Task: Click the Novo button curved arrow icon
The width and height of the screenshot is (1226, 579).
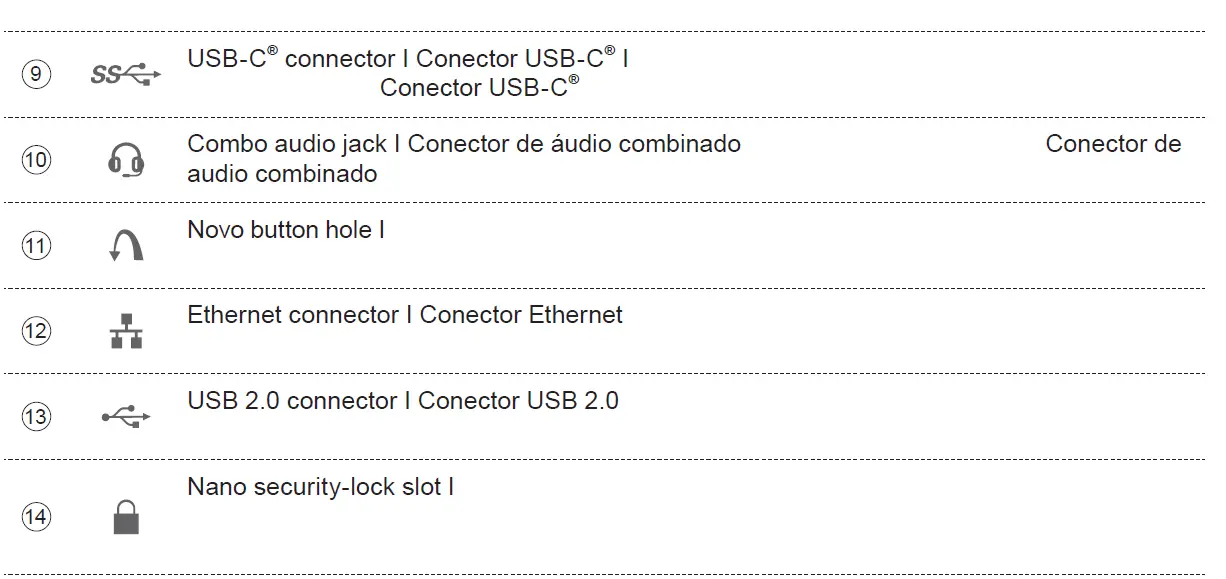Action: (x=126, y=244)
